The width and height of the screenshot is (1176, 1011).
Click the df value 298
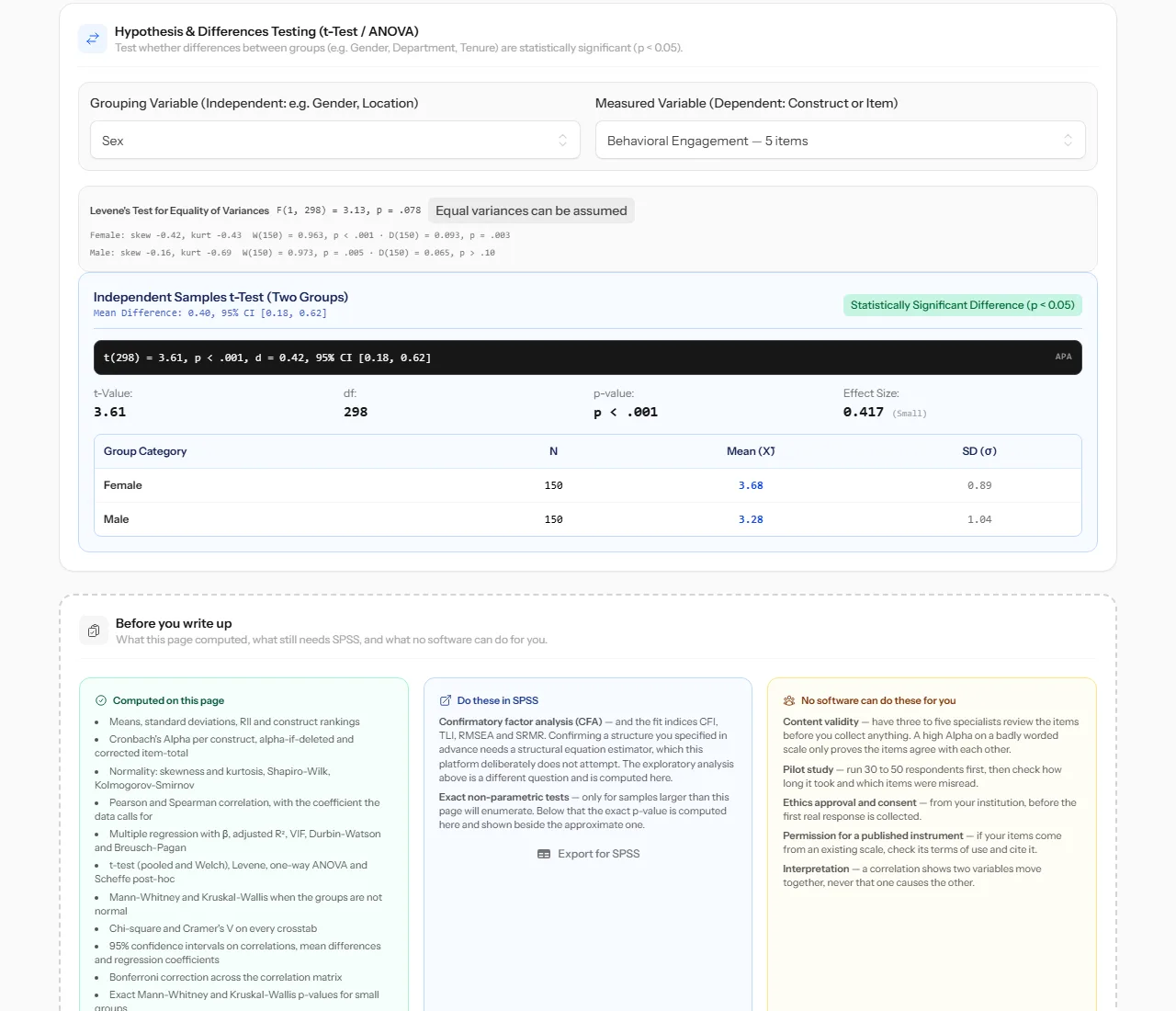pos(356,412)
